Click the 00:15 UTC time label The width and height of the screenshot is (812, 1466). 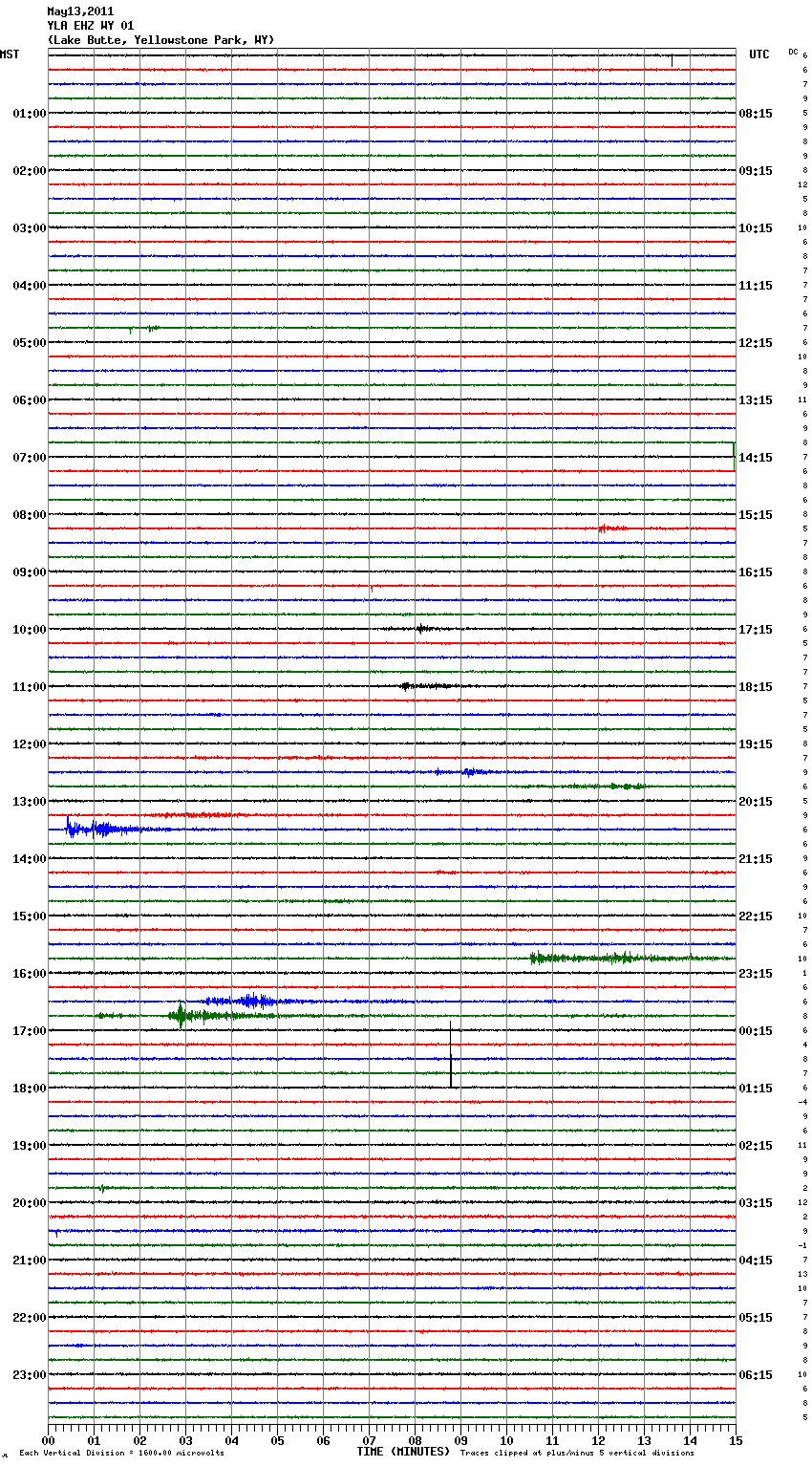coord(756,1031)
